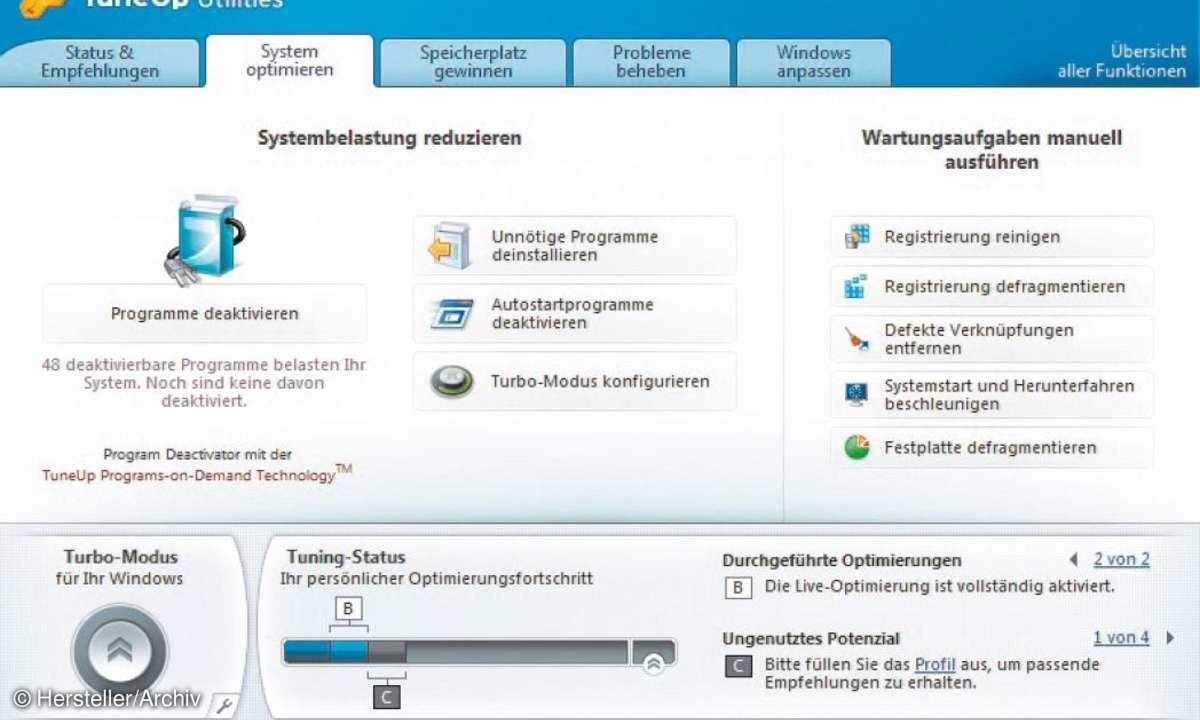Click the 'Ungenutztes Potenzial' heading
This screenshot has width=1200, height=720.
coord(811,638)
